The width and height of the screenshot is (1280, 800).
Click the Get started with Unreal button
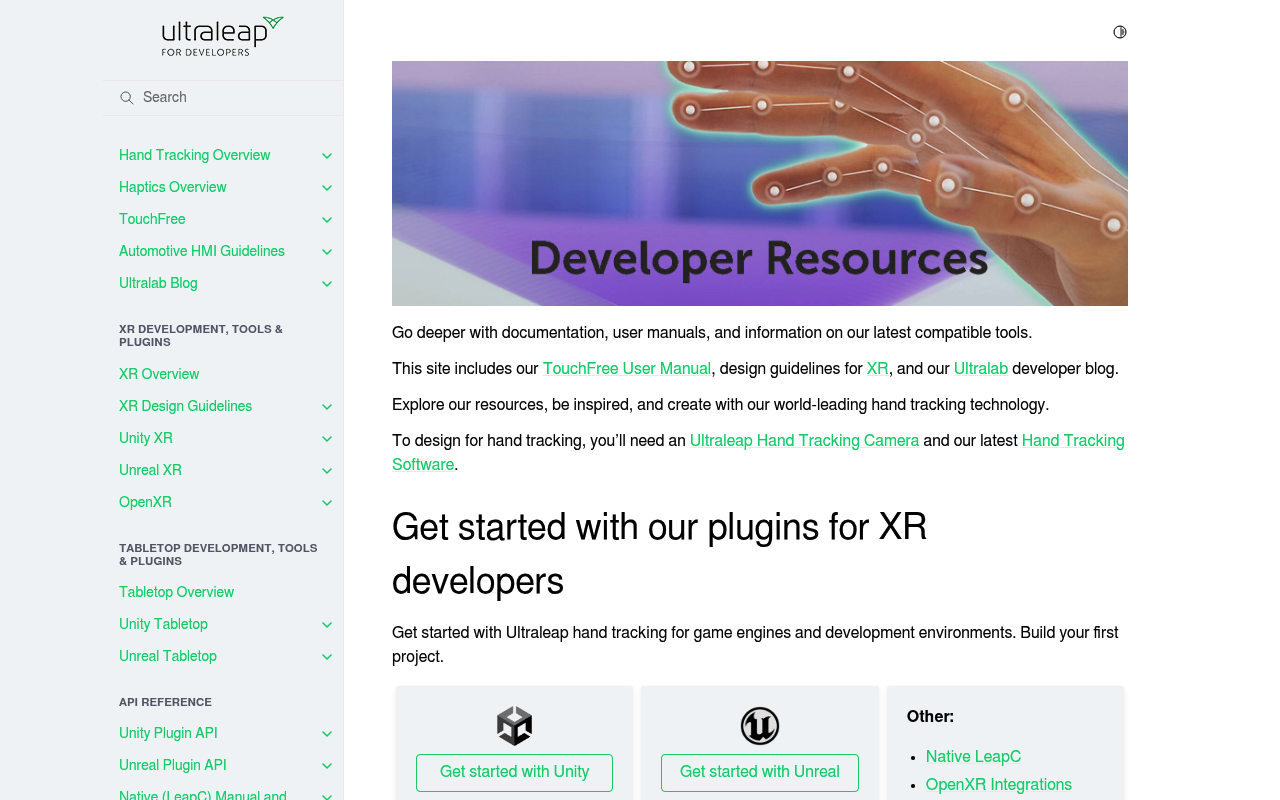[x=760, y=772]
